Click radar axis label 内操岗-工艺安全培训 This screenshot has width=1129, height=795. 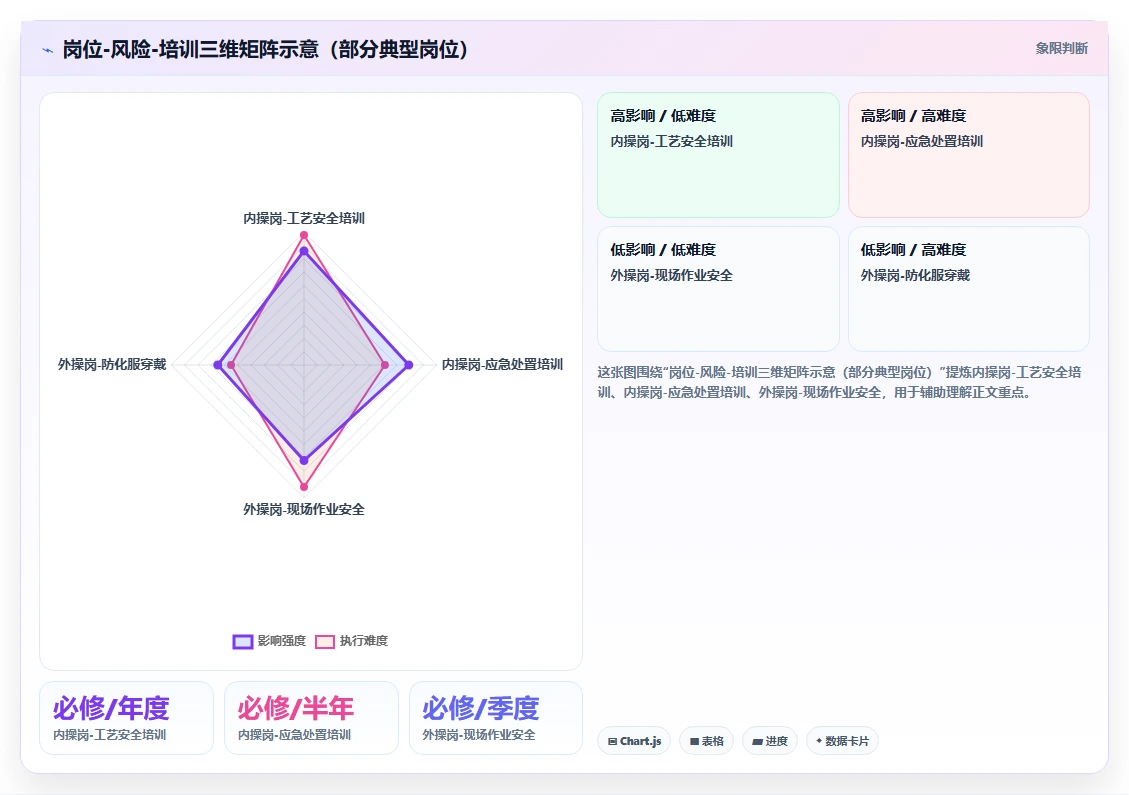point(304,218)
